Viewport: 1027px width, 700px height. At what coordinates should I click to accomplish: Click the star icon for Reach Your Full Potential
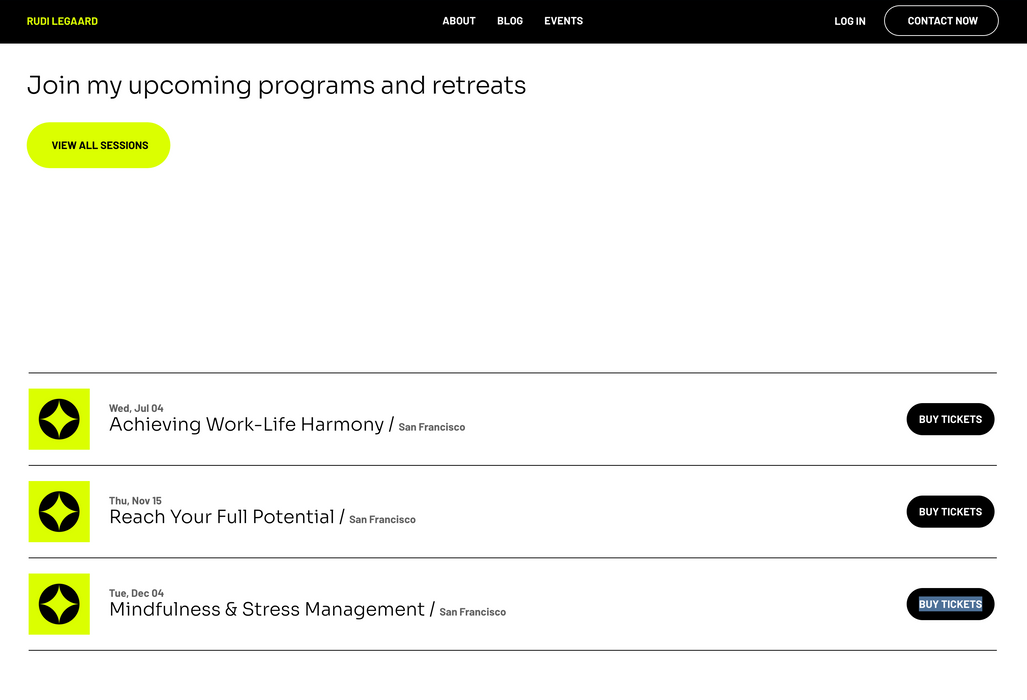pos(59,511)
